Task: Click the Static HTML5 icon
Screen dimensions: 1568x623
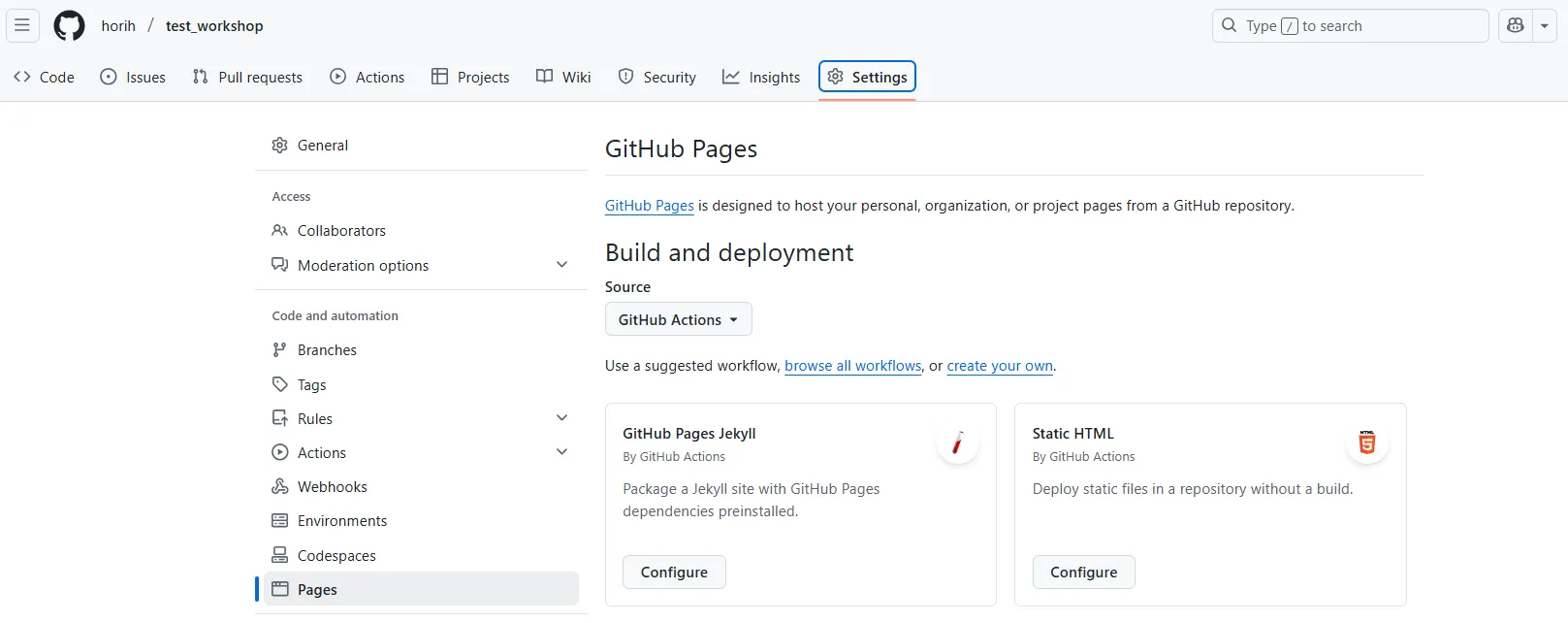Action: (x=1366, y=443)
